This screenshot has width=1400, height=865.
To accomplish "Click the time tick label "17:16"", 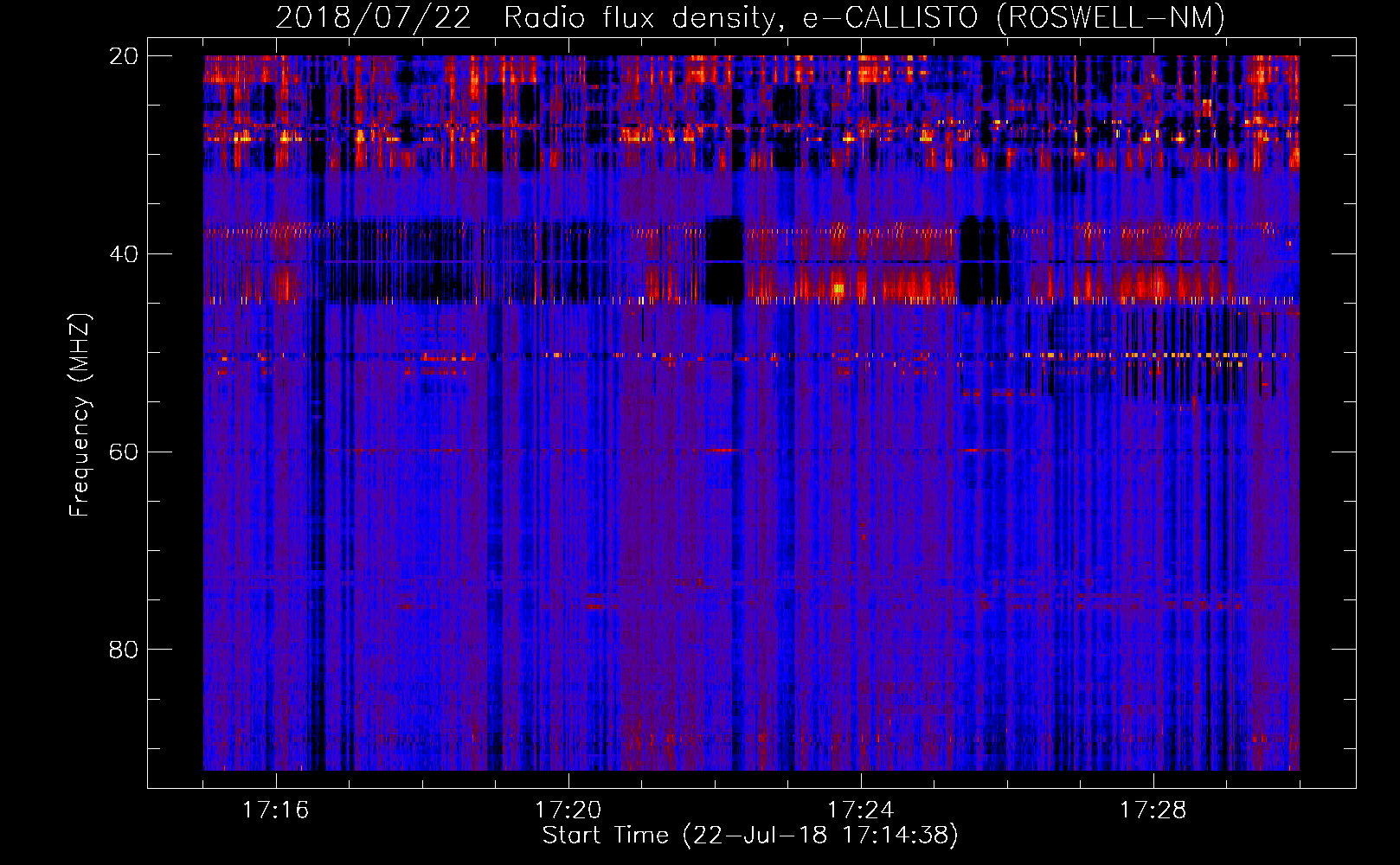I will 275,811.
